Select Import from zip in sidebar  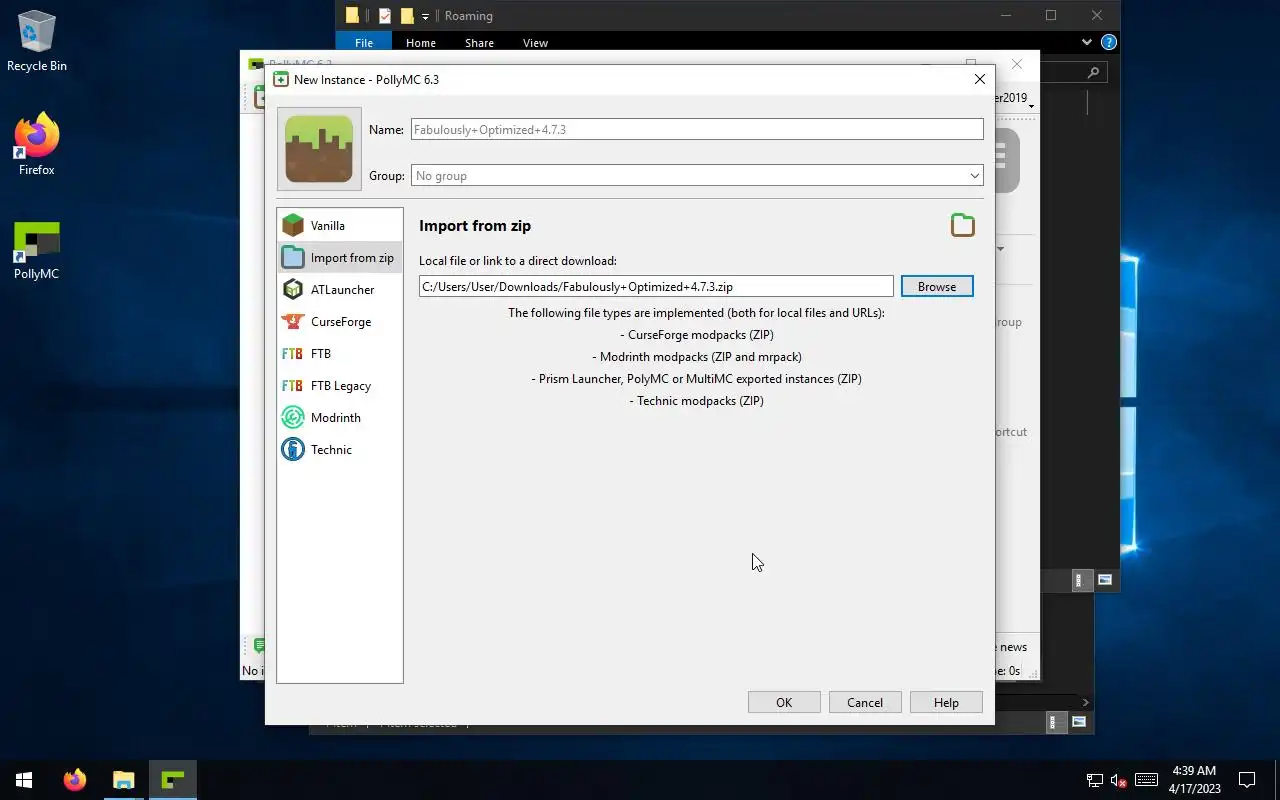339,258
